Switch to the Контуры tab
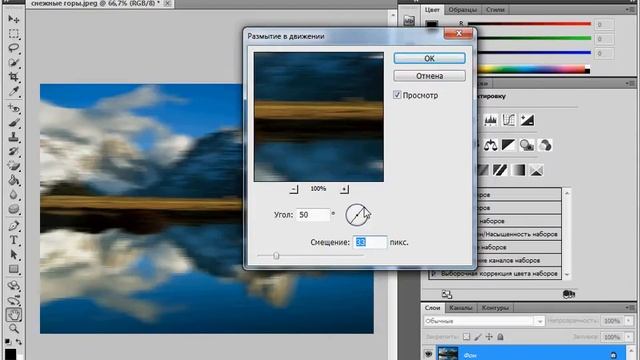 click(495, 308)
